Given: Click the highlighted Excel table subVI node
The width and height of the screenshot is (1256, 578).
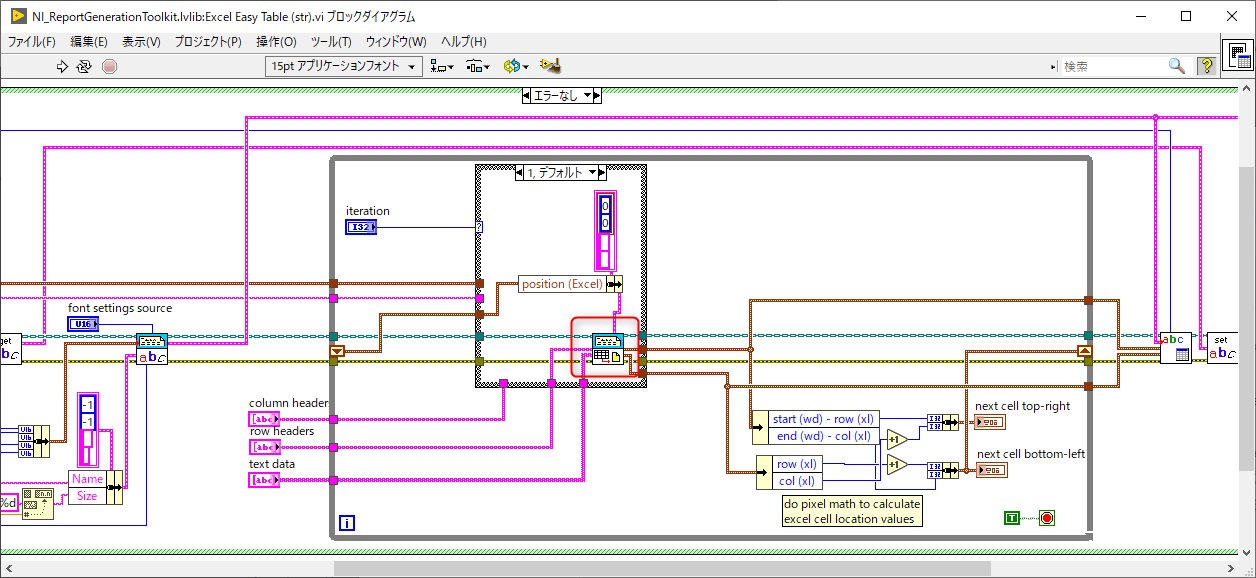Looking at the screenshot, I should [608, 349].
